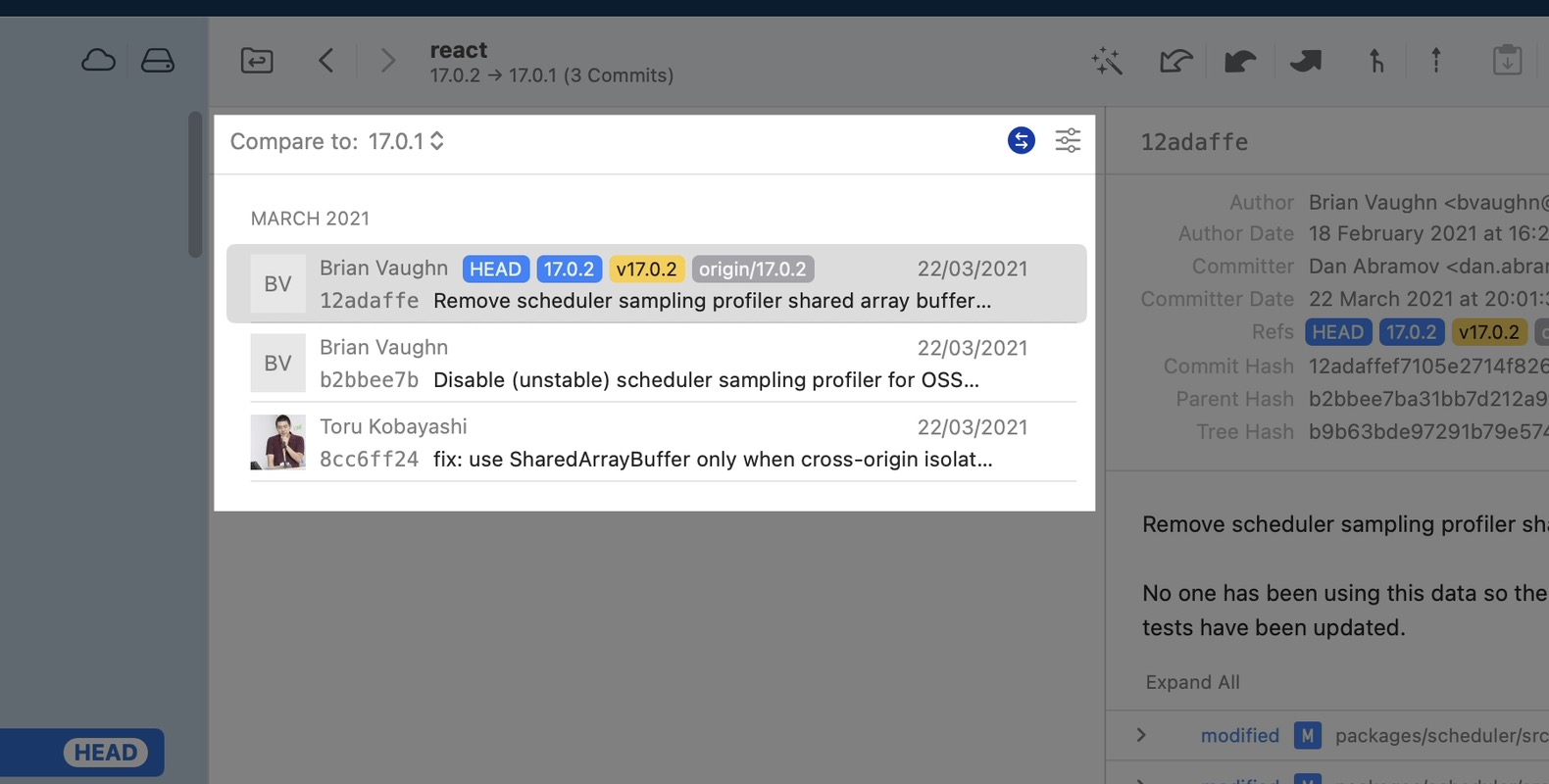Viewport: 1549px width, 784px height.
Task: Expand the first modified packages/scheduler file
Action: pyautogui.click(x=1141, y=735)
